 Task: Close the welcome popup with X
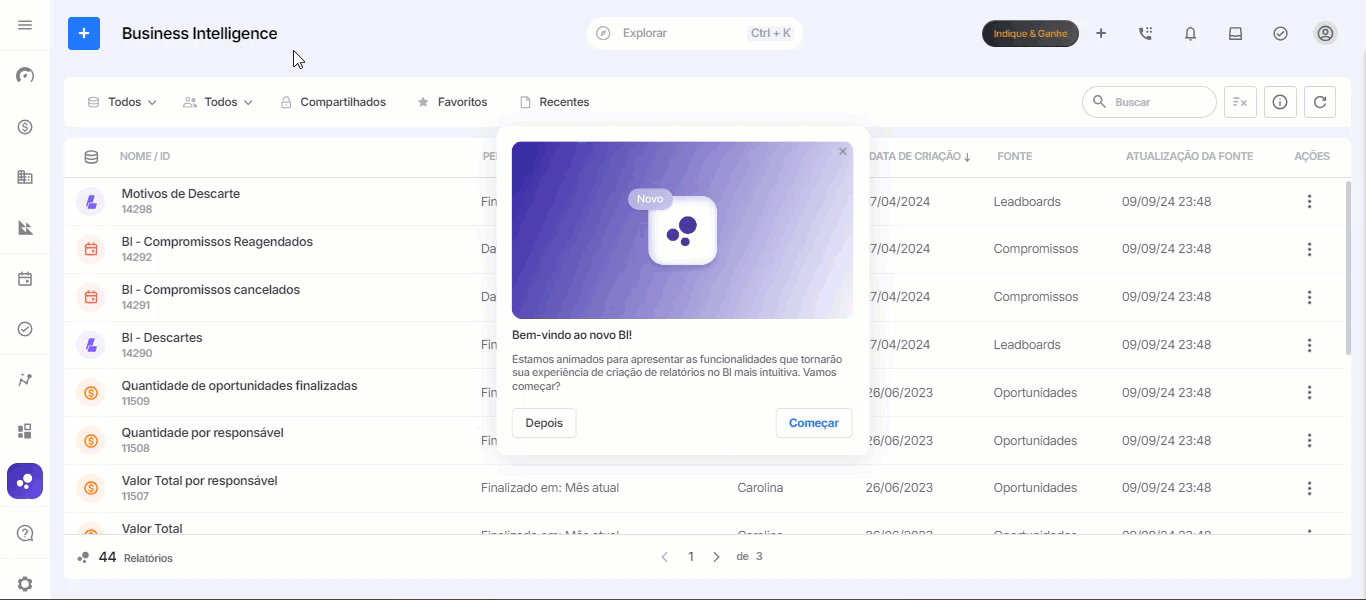[843, 152]
